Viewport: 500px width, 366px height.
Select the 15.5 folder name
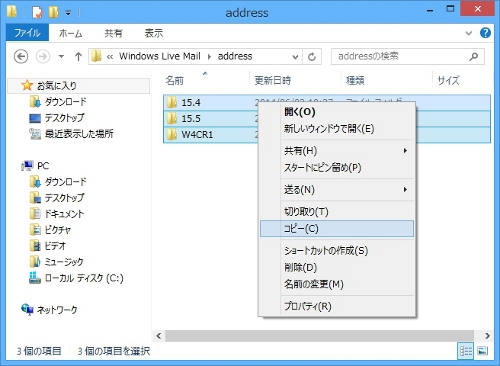[191, 119]
